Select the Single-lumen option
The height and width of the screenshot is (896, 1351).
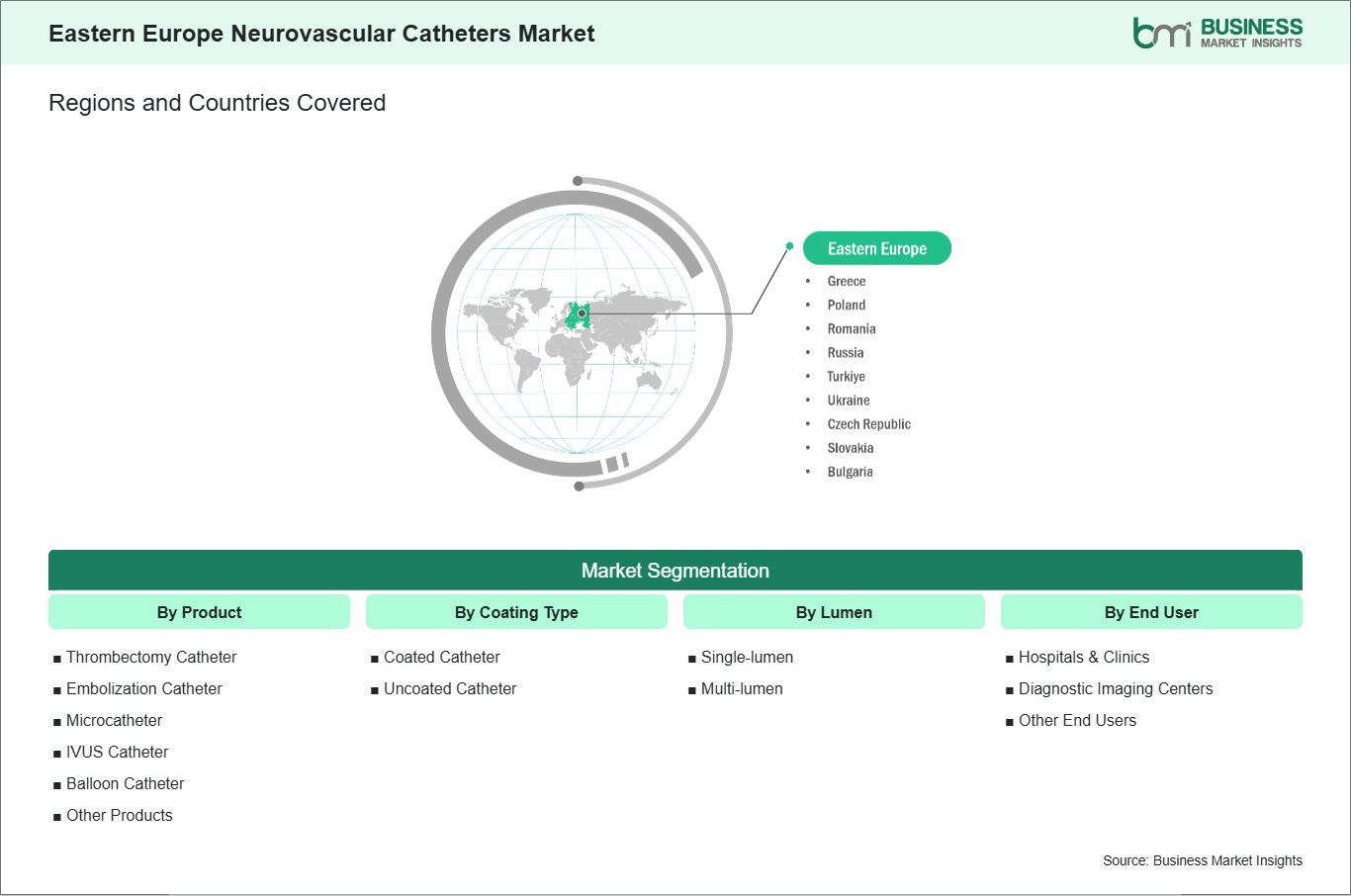tap(746, 657)
